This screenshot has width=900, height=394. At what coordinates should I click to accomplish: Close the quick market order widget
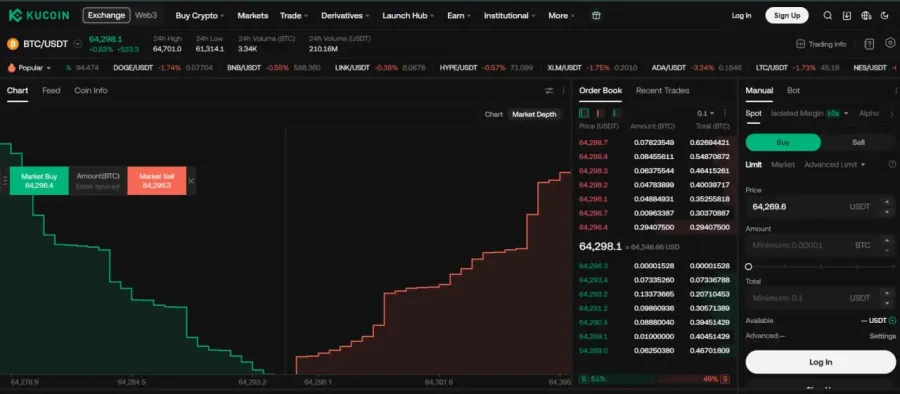pos(191,181)
